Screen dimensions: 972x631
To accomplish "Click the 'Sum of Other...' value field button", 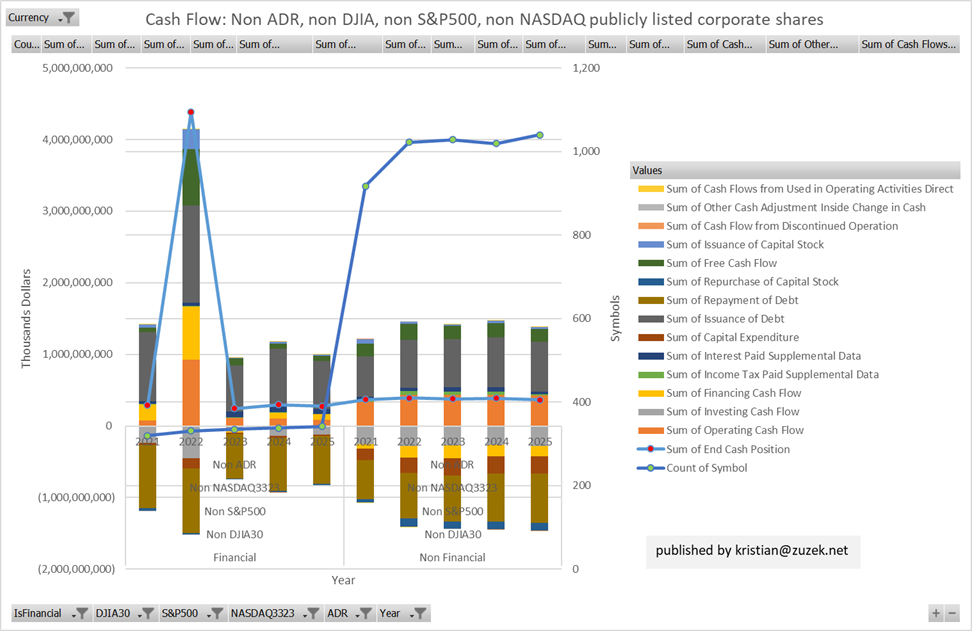I will click(811, 44).
